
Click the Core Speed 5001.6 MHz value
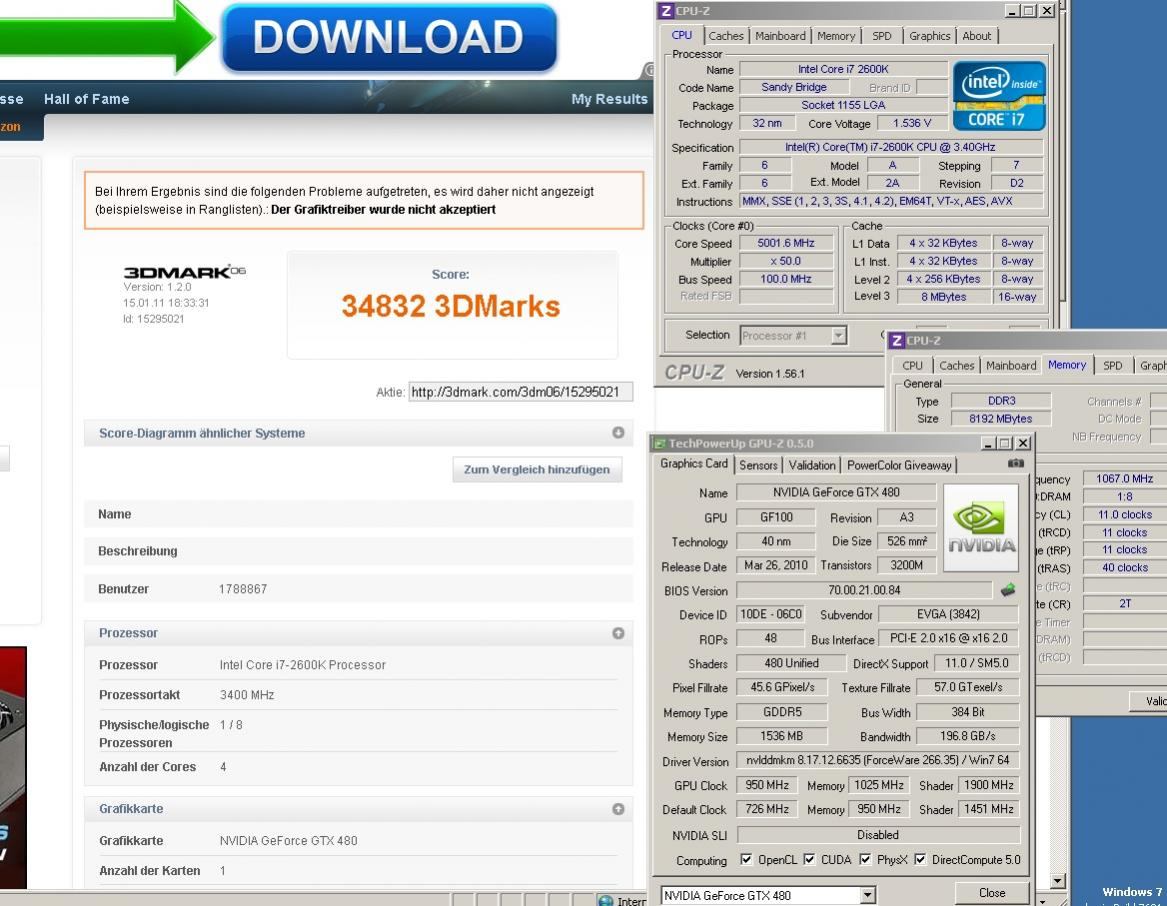(x=786, y=243)
